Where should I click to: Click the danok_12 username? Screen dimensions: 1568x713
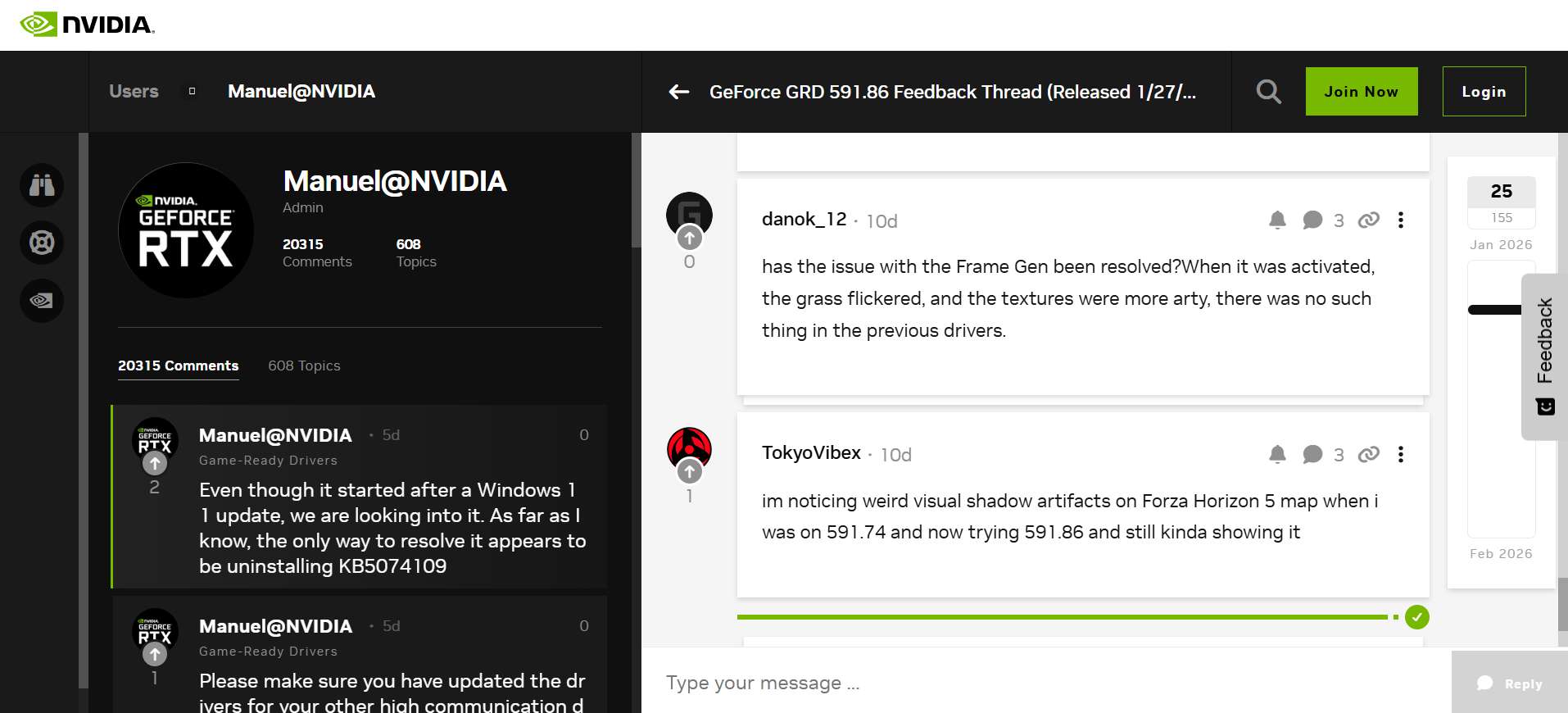[x=804, y=219]
